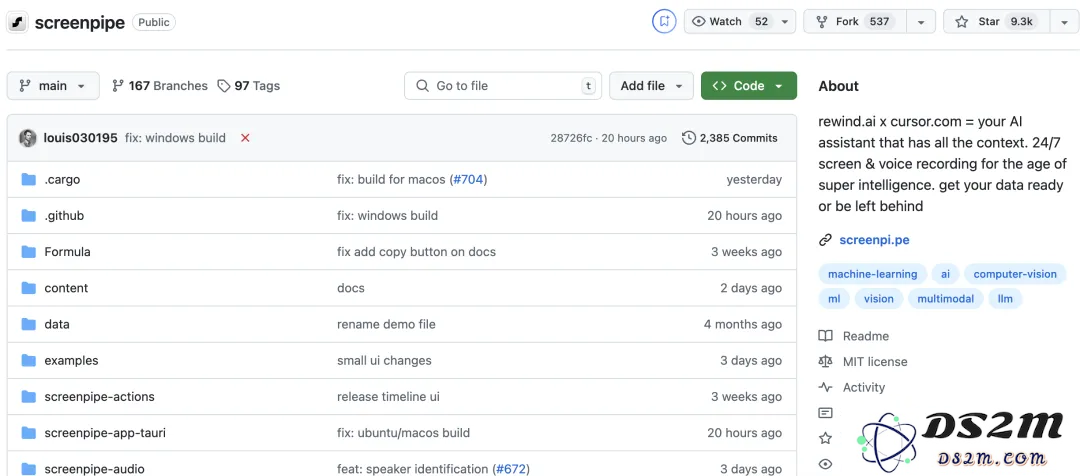
Task: Click the red failed build status X
Action: [x=245, y=138]
